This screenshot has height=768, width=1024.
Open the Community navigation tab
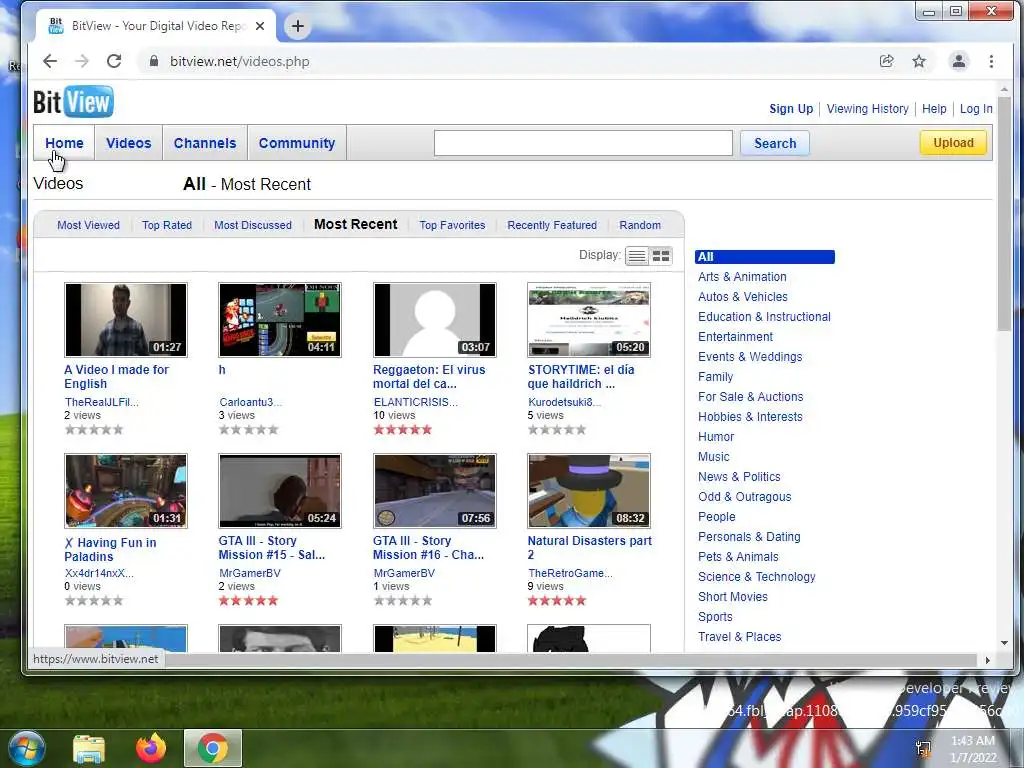click(296, 143)
